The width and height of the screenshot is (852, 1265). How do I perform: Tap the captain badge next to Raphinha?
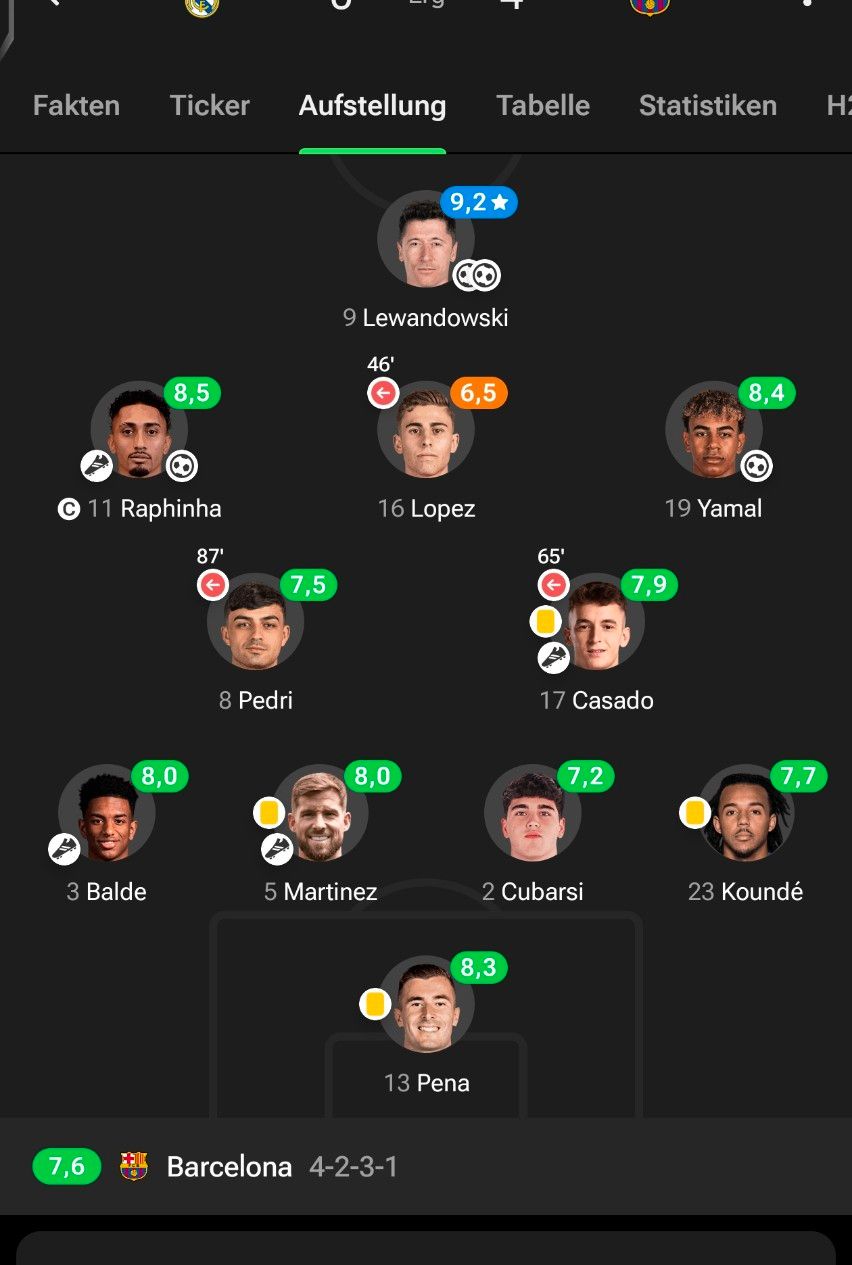[x=68, y=510]
